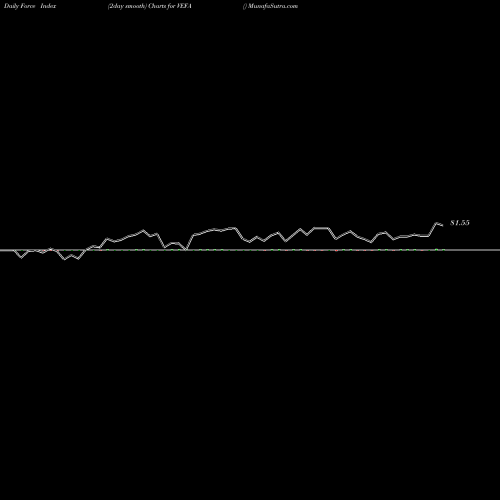Click the Daily Force Index title
The image size is (500, 500).
tap(30, 6)
